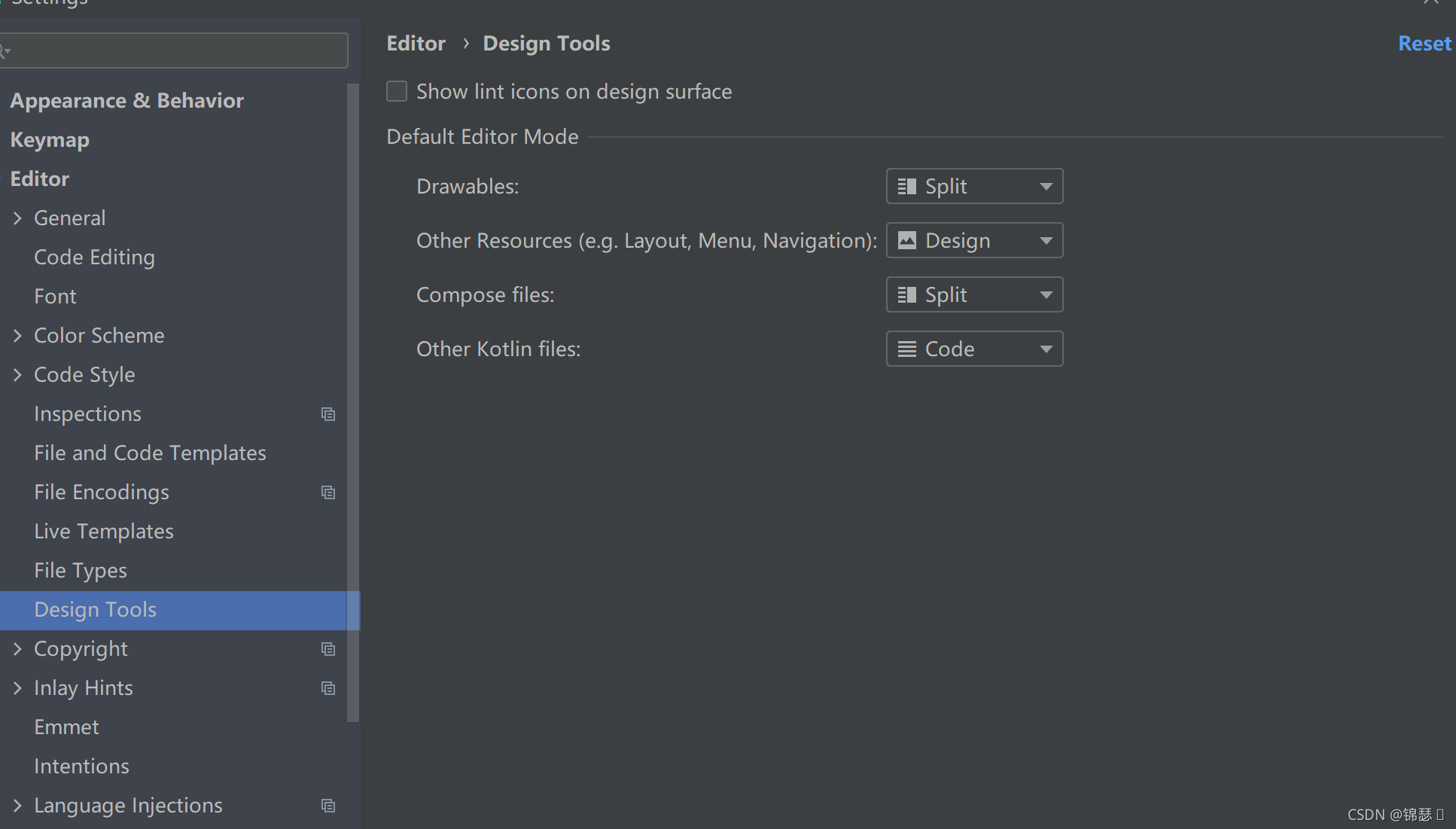This screenshot has width=1456, height=829.
Task: Click the Inspections settings icon
Action: [328, 413]
